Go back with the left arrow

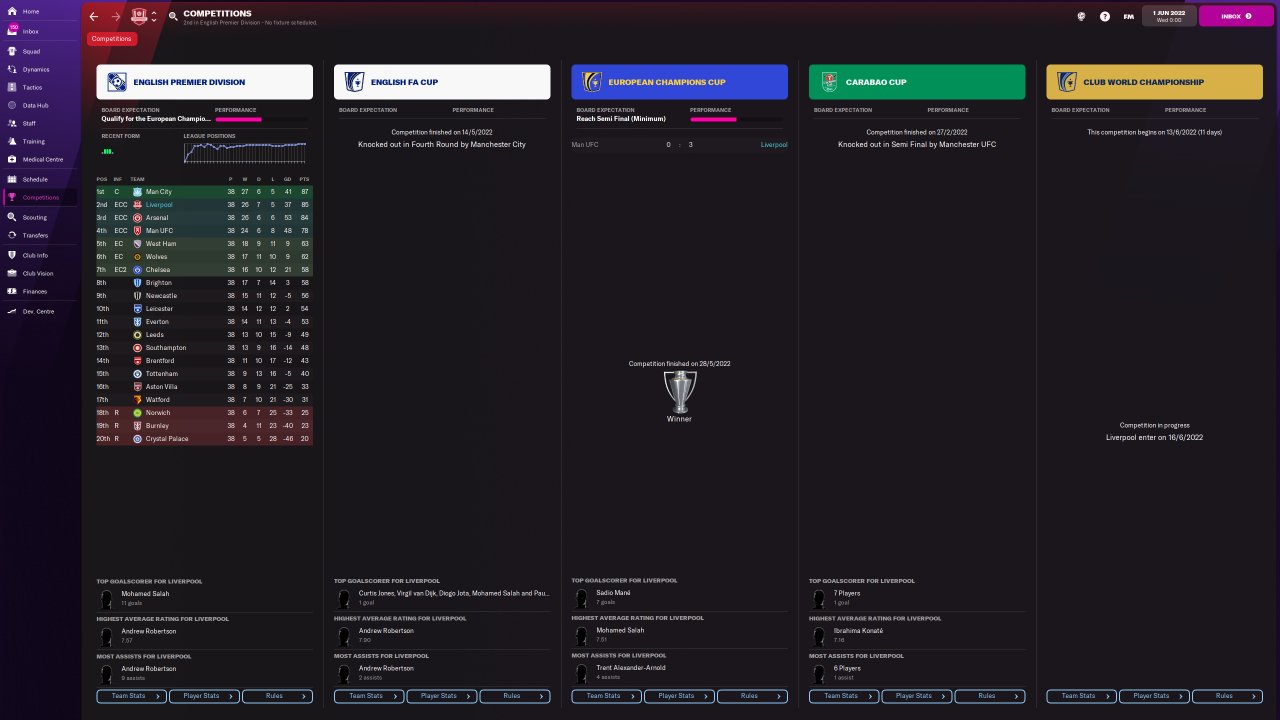(x=94, y=16)
